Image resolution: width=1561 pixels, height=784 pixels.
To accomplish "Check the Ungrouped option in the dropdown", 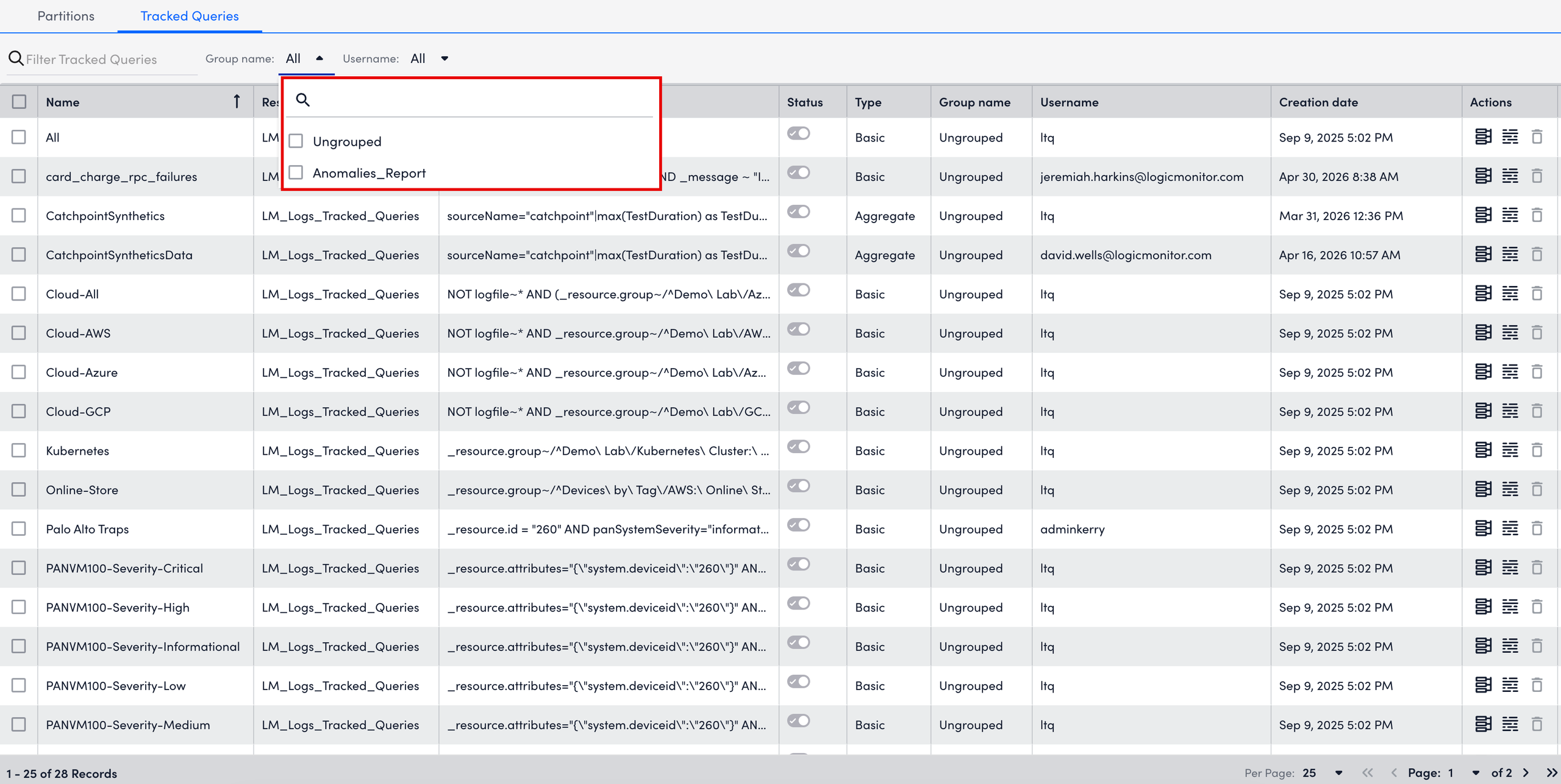I will [x=296, y=141].
